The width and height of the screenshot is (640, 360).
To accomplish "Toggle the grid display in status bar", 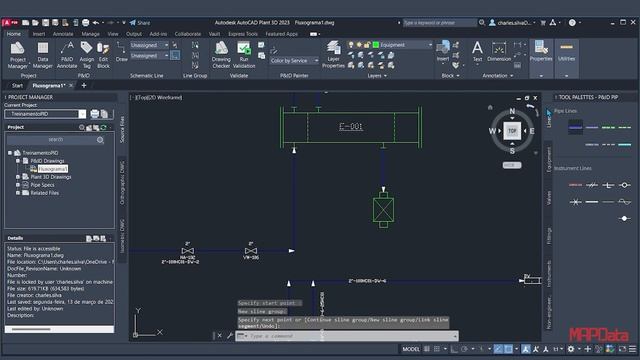I will click(427, 349).
